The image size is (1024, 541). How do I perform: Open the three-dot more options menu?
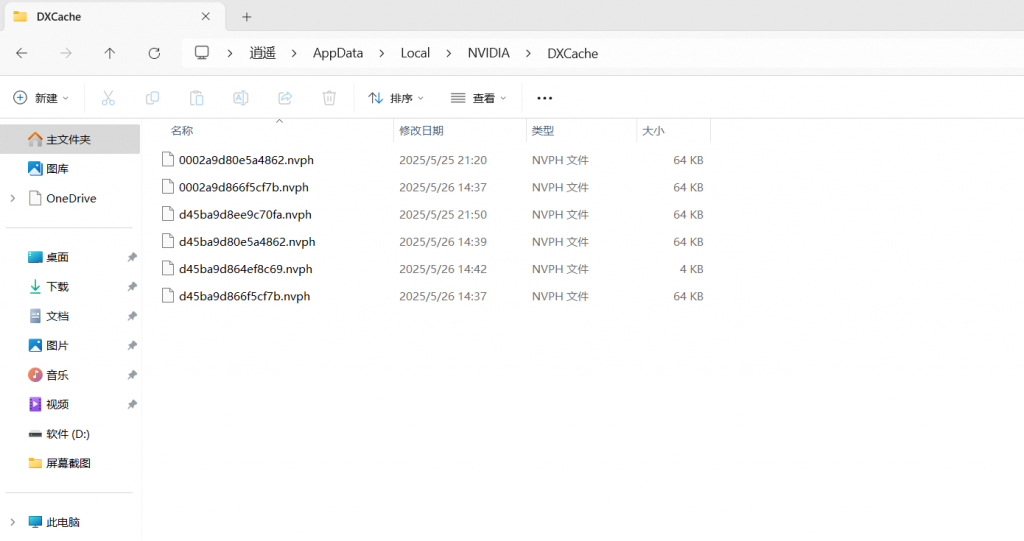tap(544, 98)
